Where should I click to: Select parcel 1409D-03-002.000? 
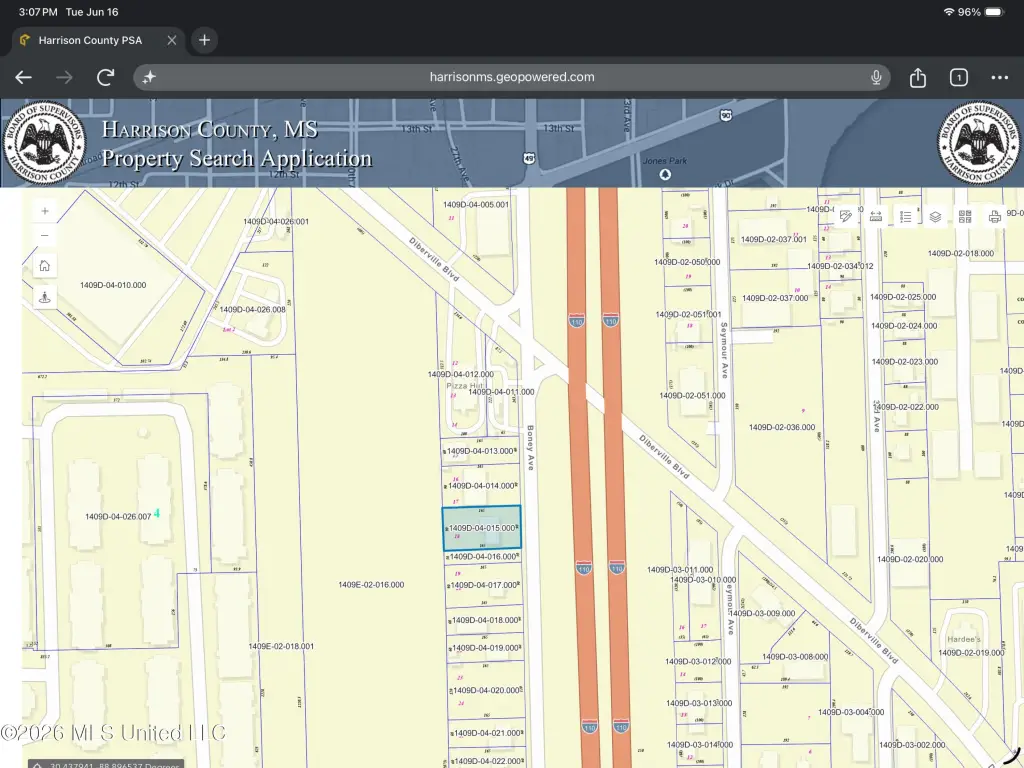click(x=912, y=744)
